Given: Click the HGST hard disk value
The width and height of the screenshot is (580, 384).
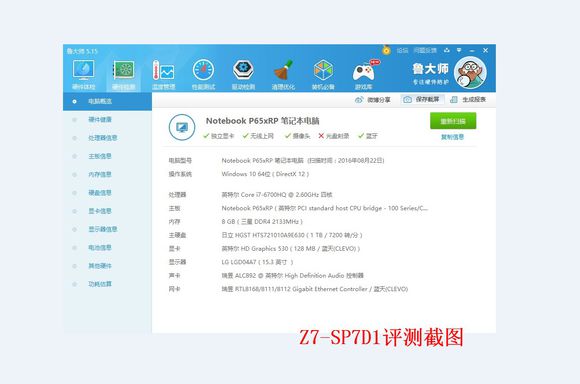Looking at the screenshot, I should click(x=292, y=235).
